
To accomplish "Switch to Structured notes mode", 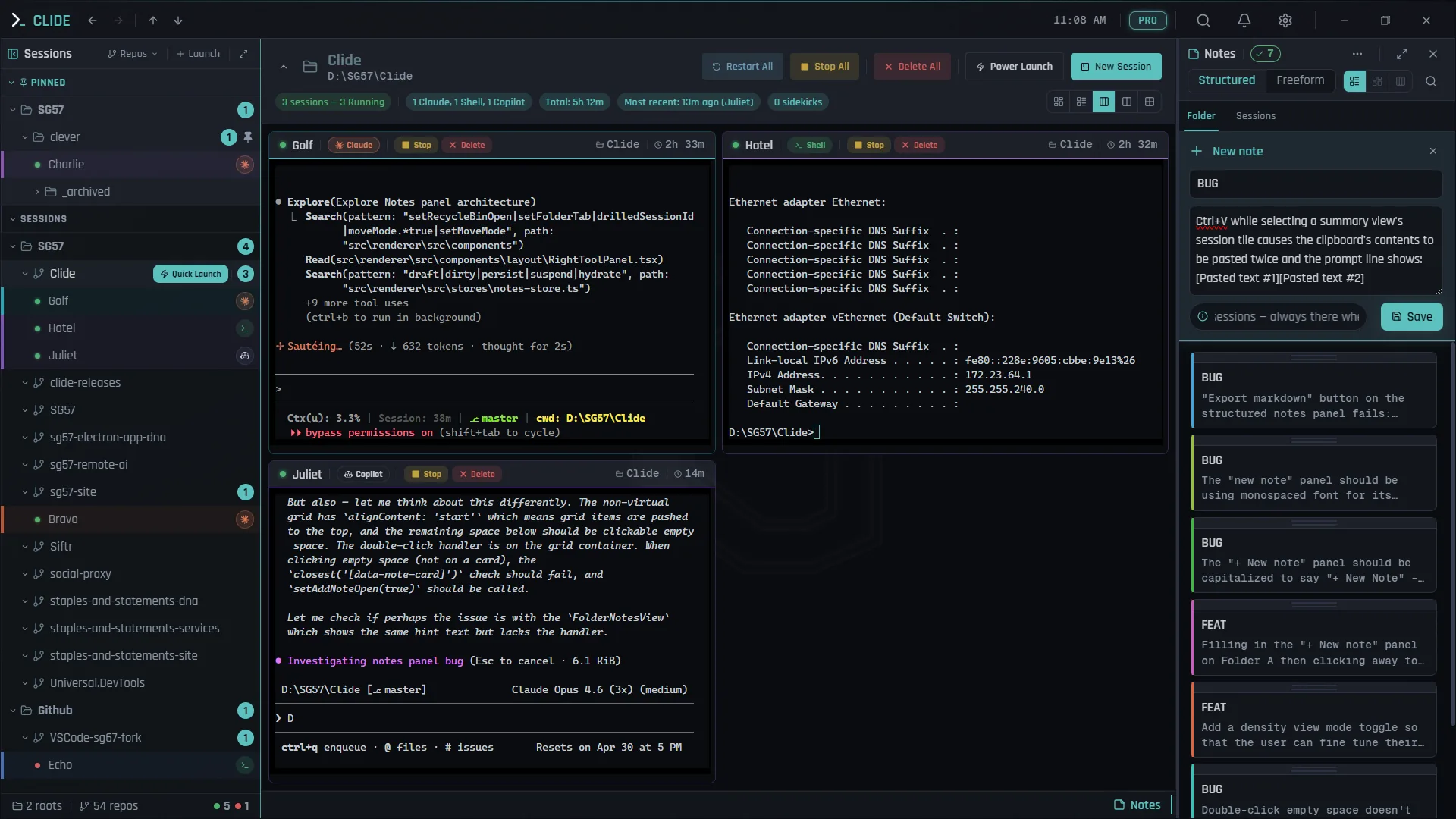I will click(x=1226, y=80).
